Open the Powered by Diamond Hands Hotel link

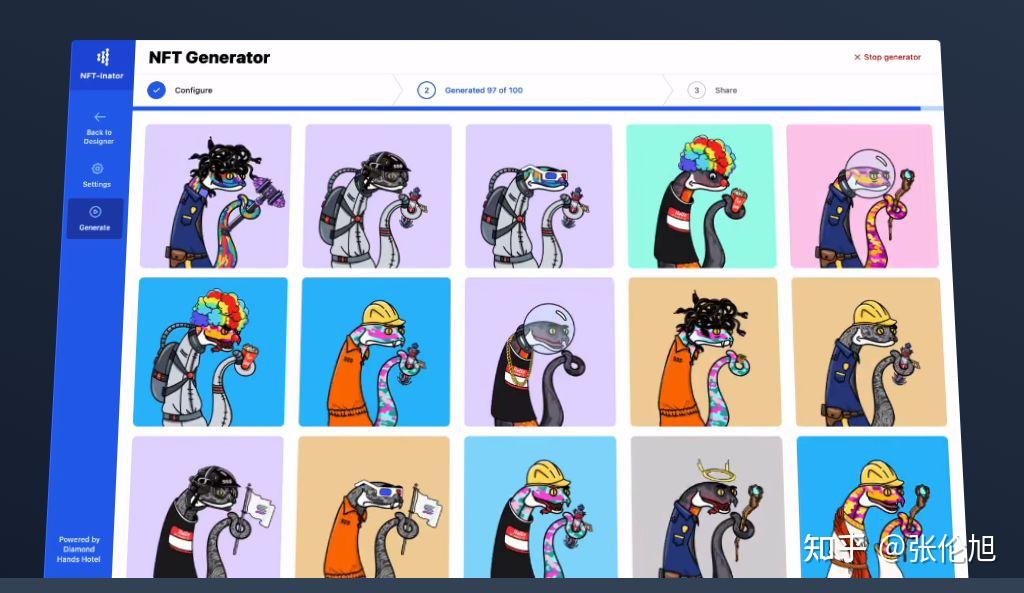click(x=79, y=549)
